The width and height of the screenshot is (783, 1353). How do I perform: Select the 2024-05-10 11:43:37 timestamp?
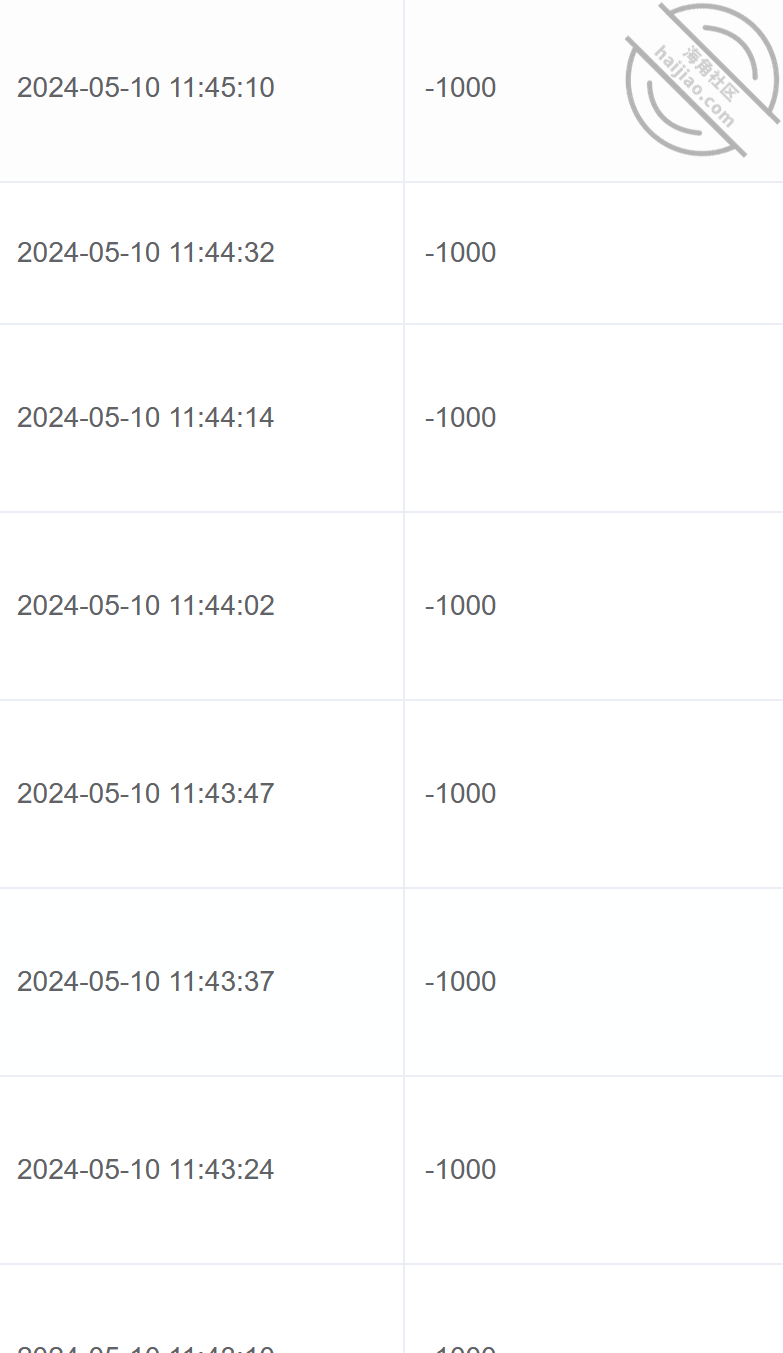(x=145, y=981)
